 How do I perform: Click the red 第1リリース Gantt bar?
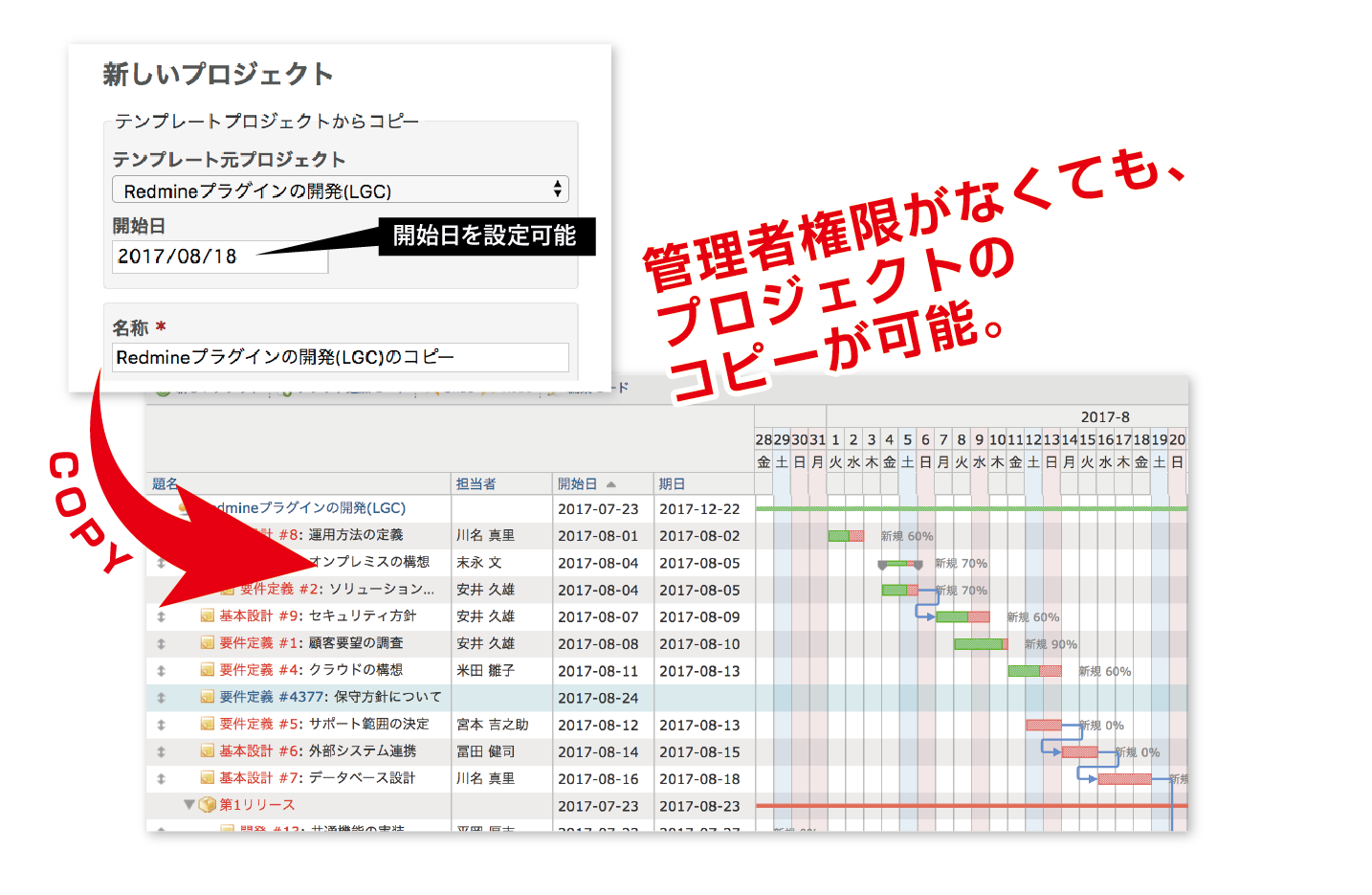[x=972, y=806]
